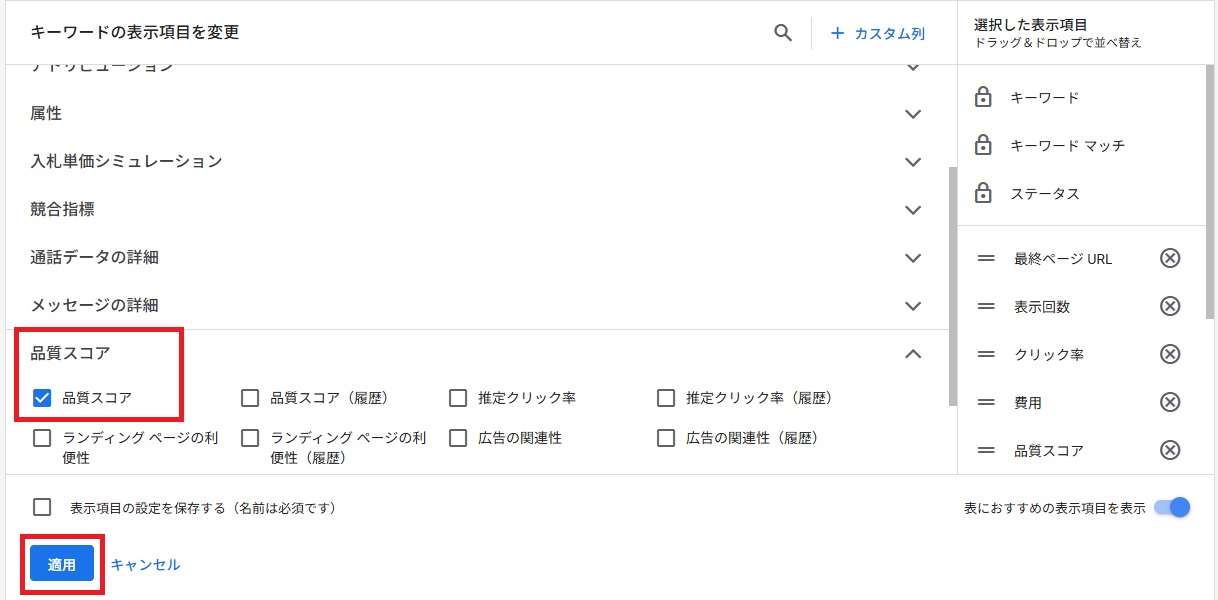This screenshot has height=600, width=1218.
Task: Click the lock icon beside ステータス
Action: [x=983, y=193]
